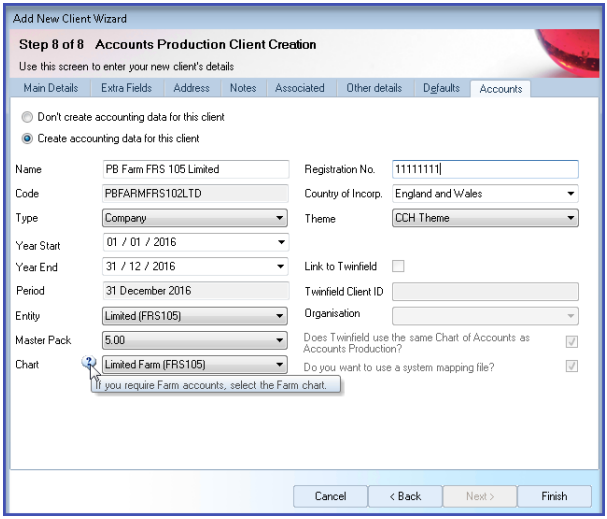Select "Don't create accounting data" radio button
The image size is (607, 519).
pyautogui.click(x=27, y=117)
